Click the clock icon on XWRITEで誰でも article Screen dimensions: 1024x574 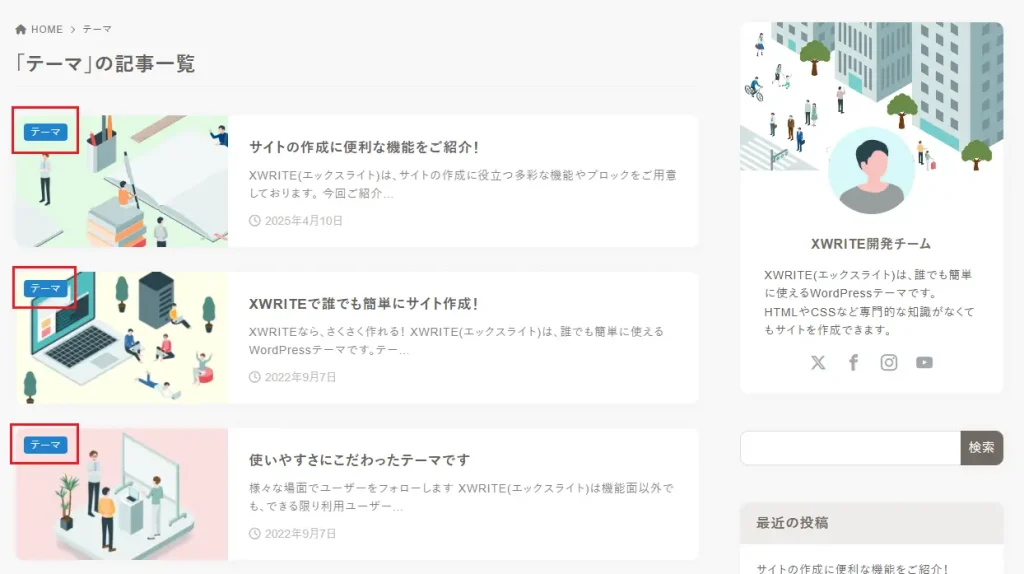coord(255,377)
